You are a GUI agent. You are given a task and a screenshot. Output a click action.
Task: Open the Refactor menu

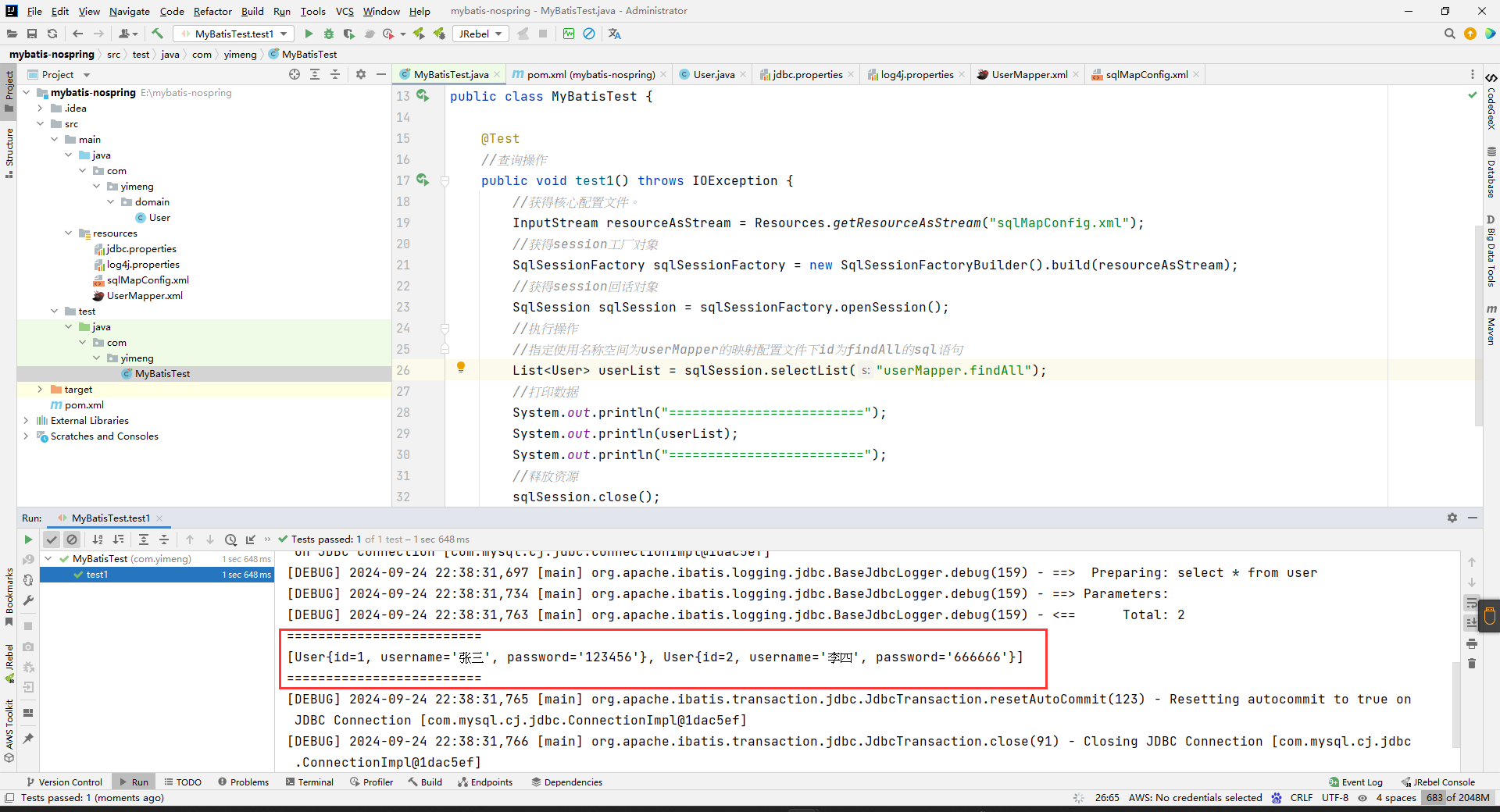(212, 11)
